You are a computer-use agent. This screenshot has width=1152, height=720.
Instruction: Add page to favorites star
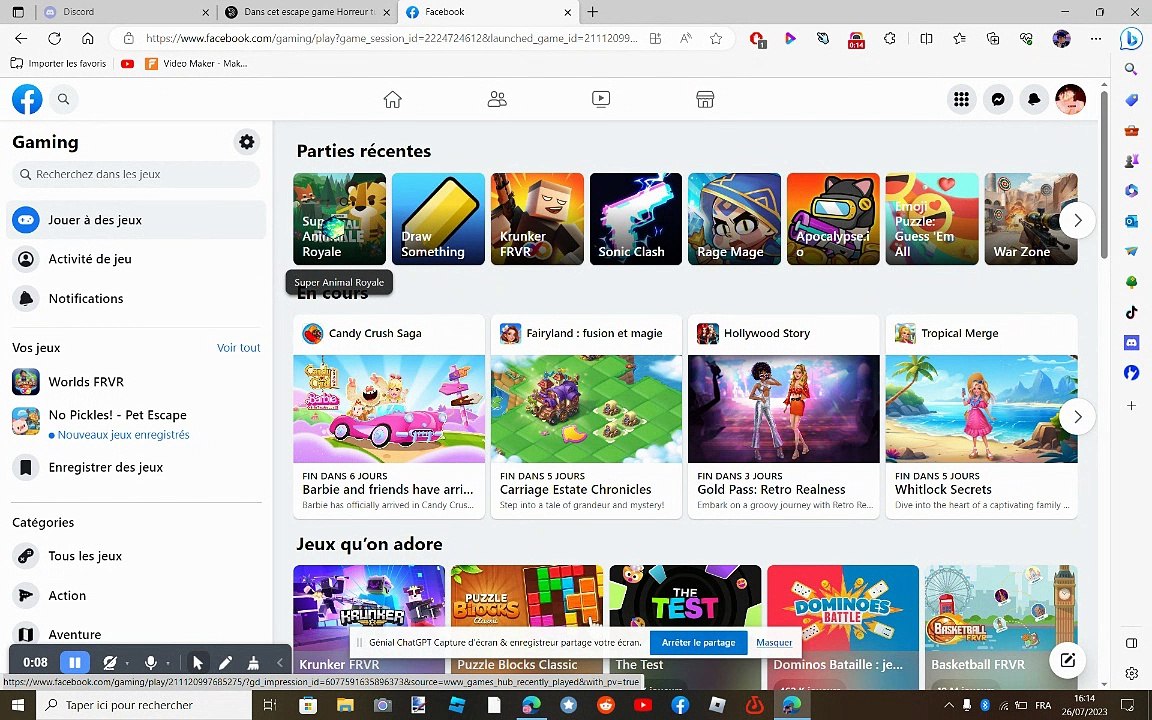pos(716,38)
